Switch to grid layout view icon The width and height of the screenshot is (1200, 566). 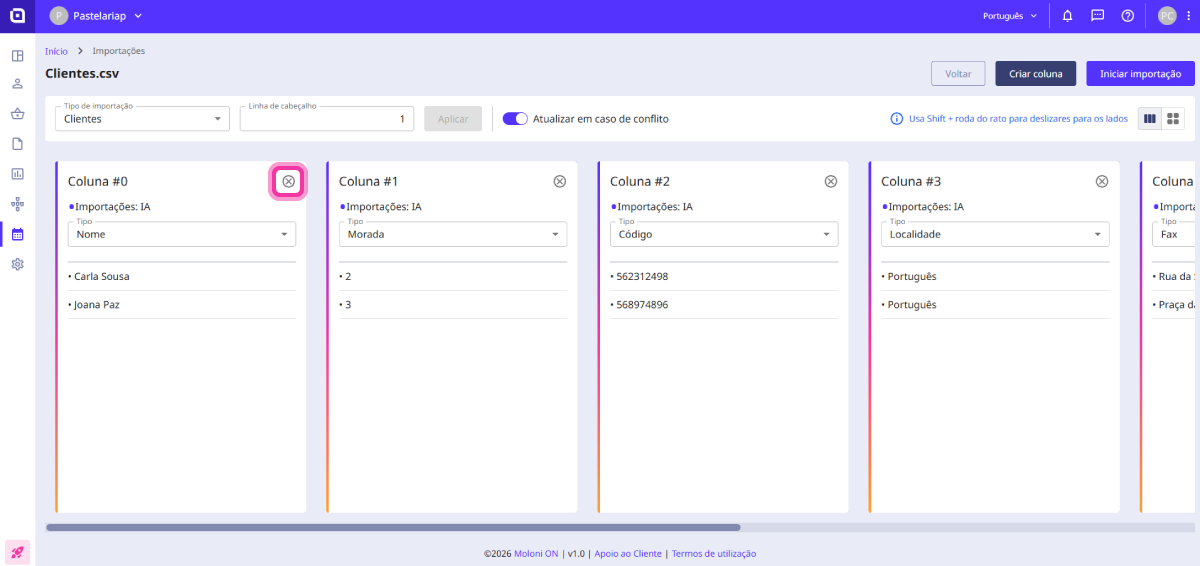click(1173, 118)
